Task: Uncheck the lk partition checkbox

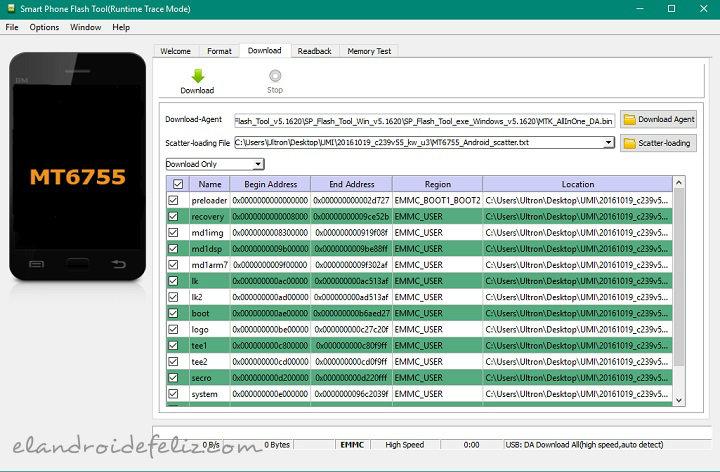Action: coord(173,281)
